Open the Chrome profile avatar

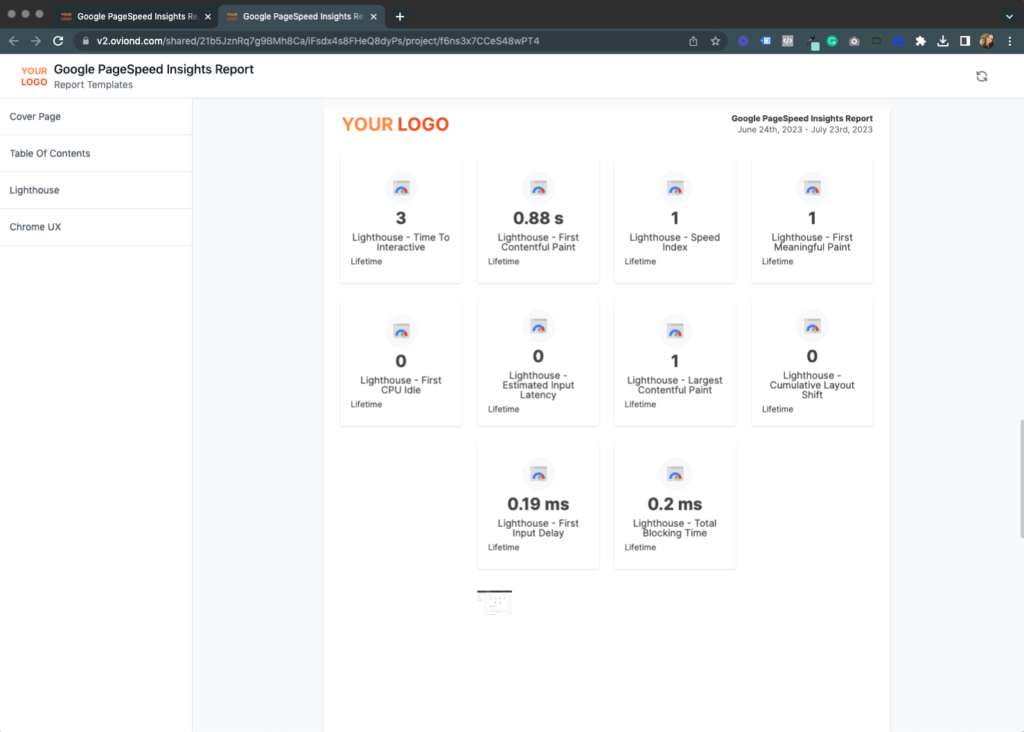pos(987,41)
